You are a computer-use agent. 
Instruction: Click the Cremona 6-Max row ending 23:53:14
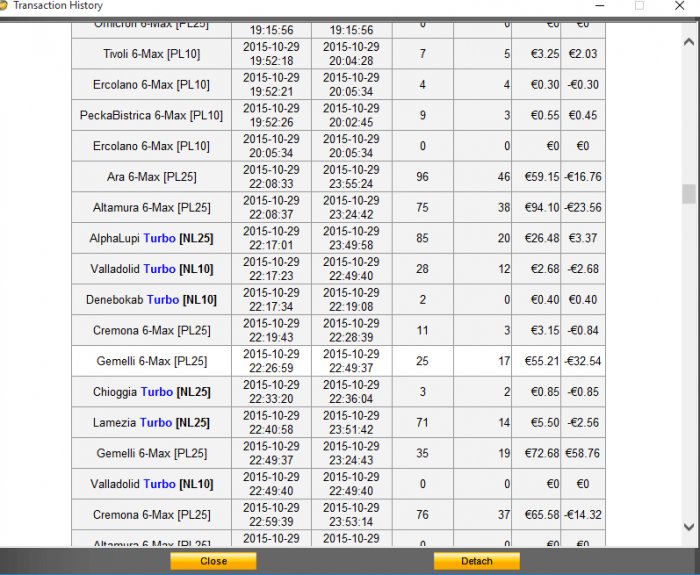[338, 515]
